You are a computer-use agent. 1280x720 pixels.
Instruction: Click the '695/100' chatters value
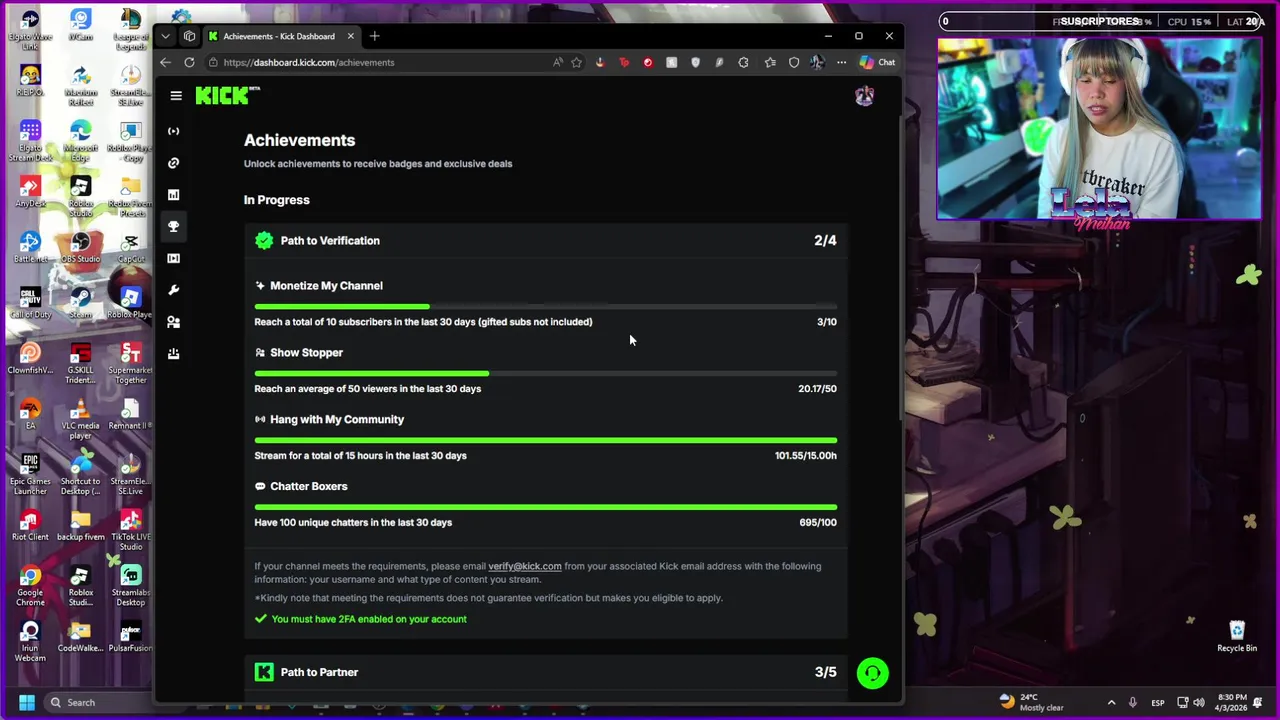point(818,522)
